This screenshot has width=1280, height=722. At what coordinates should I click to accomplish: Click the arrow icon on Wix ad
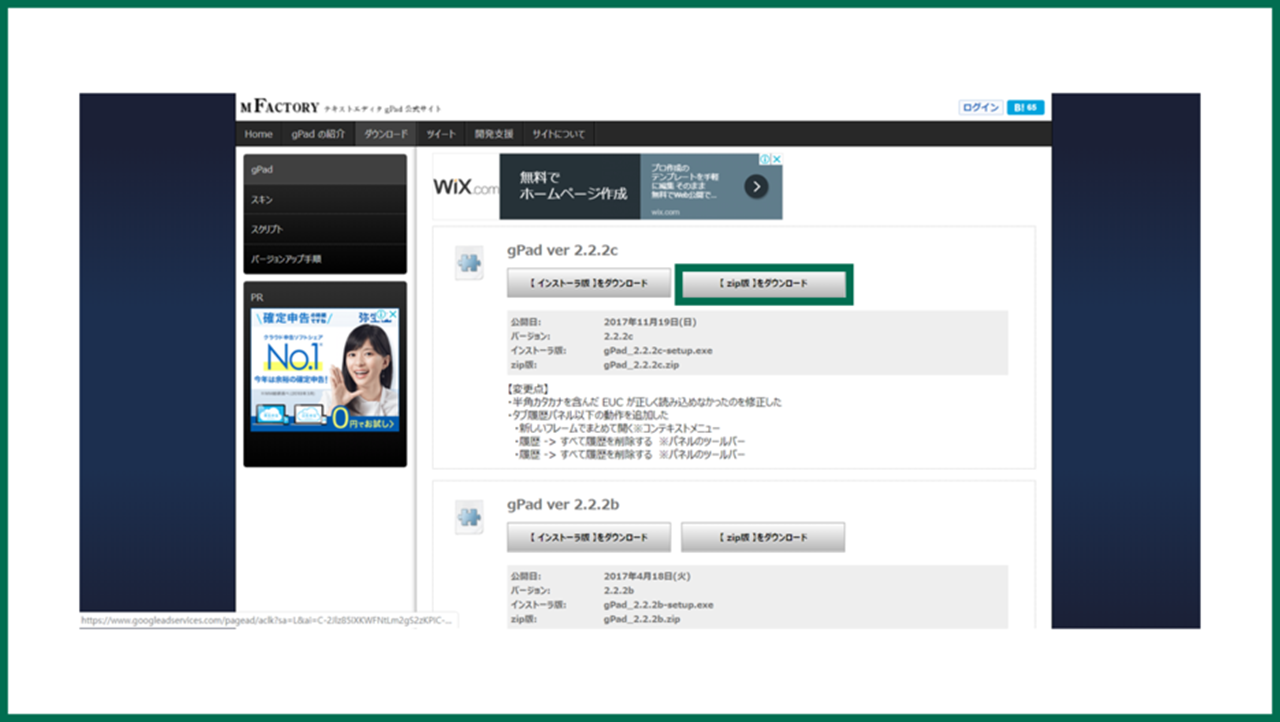757,186
